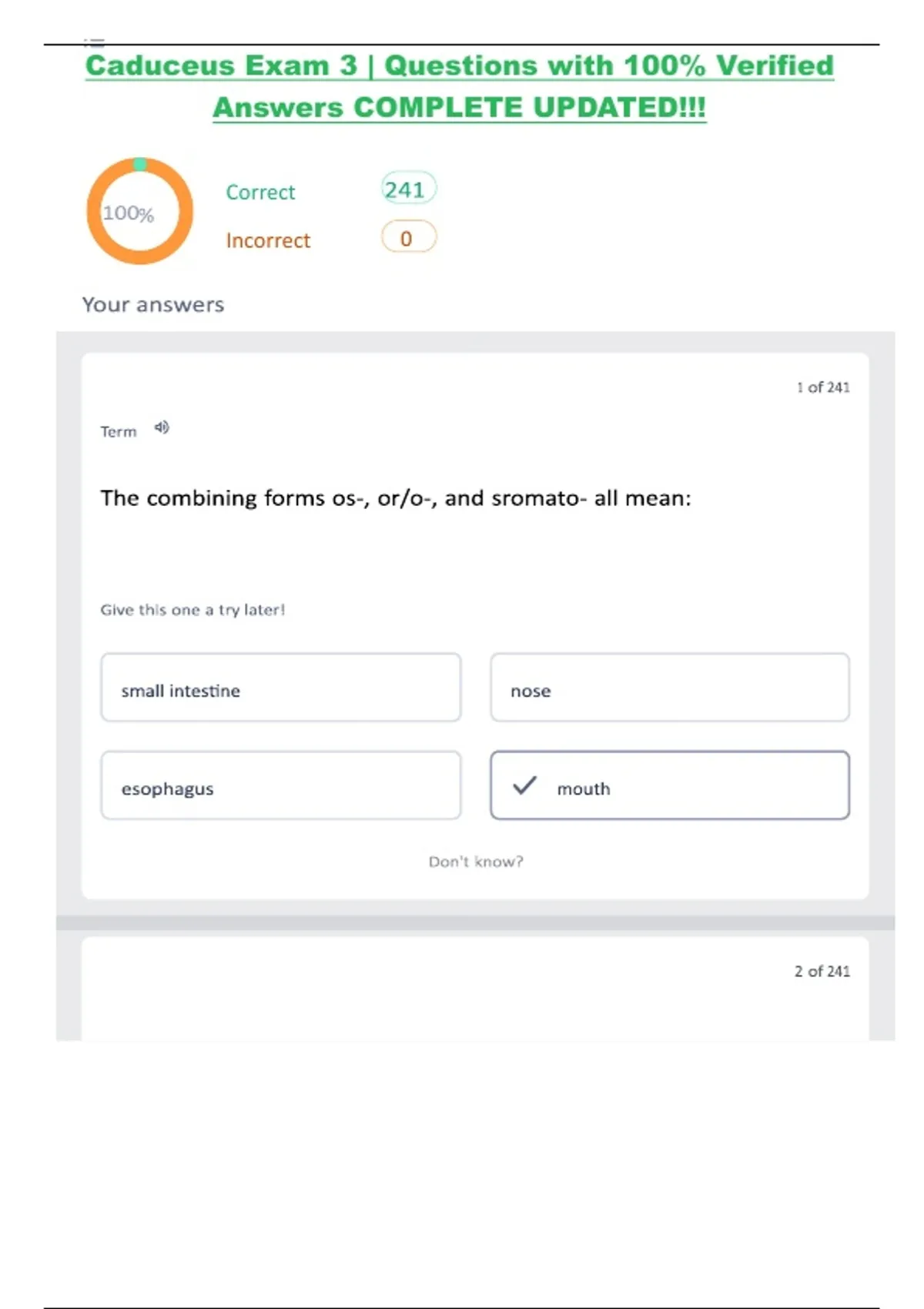Click the Incorrect count badge showing 0

(x=408, y=237)
